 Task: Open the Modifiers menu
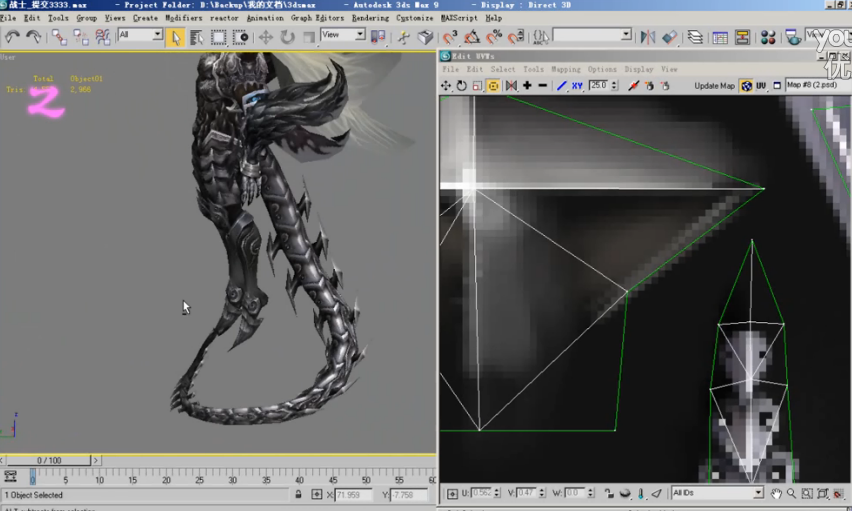pos(184,18)
